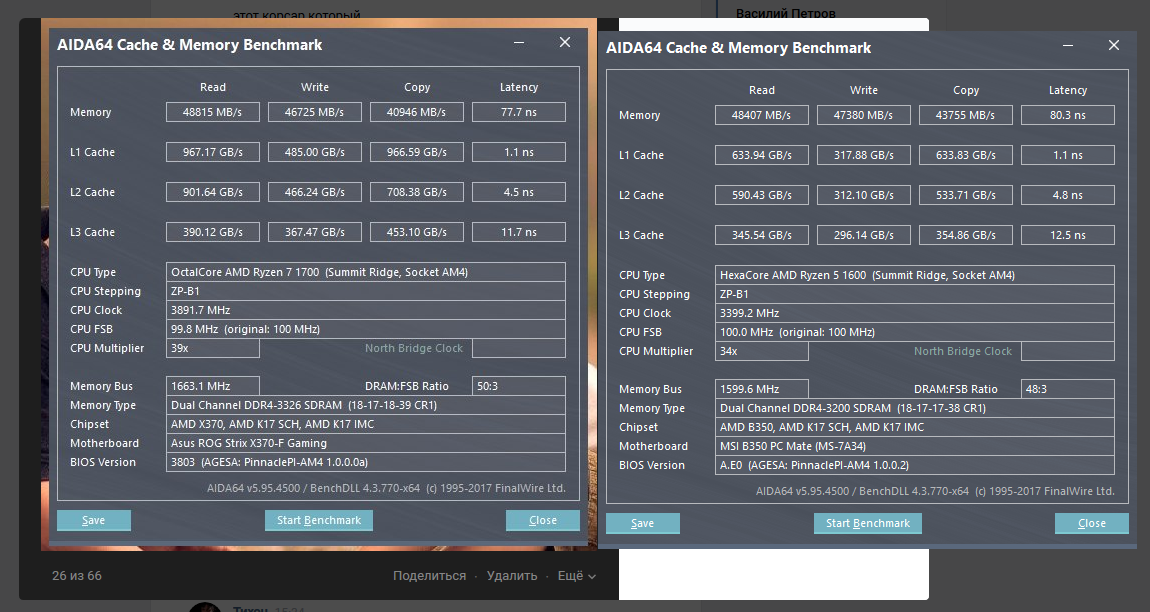The height and width of the screenshot is (612, 1150).
Task: Click the name Василий Петров in the sidebar
Action: click(785, 12)
